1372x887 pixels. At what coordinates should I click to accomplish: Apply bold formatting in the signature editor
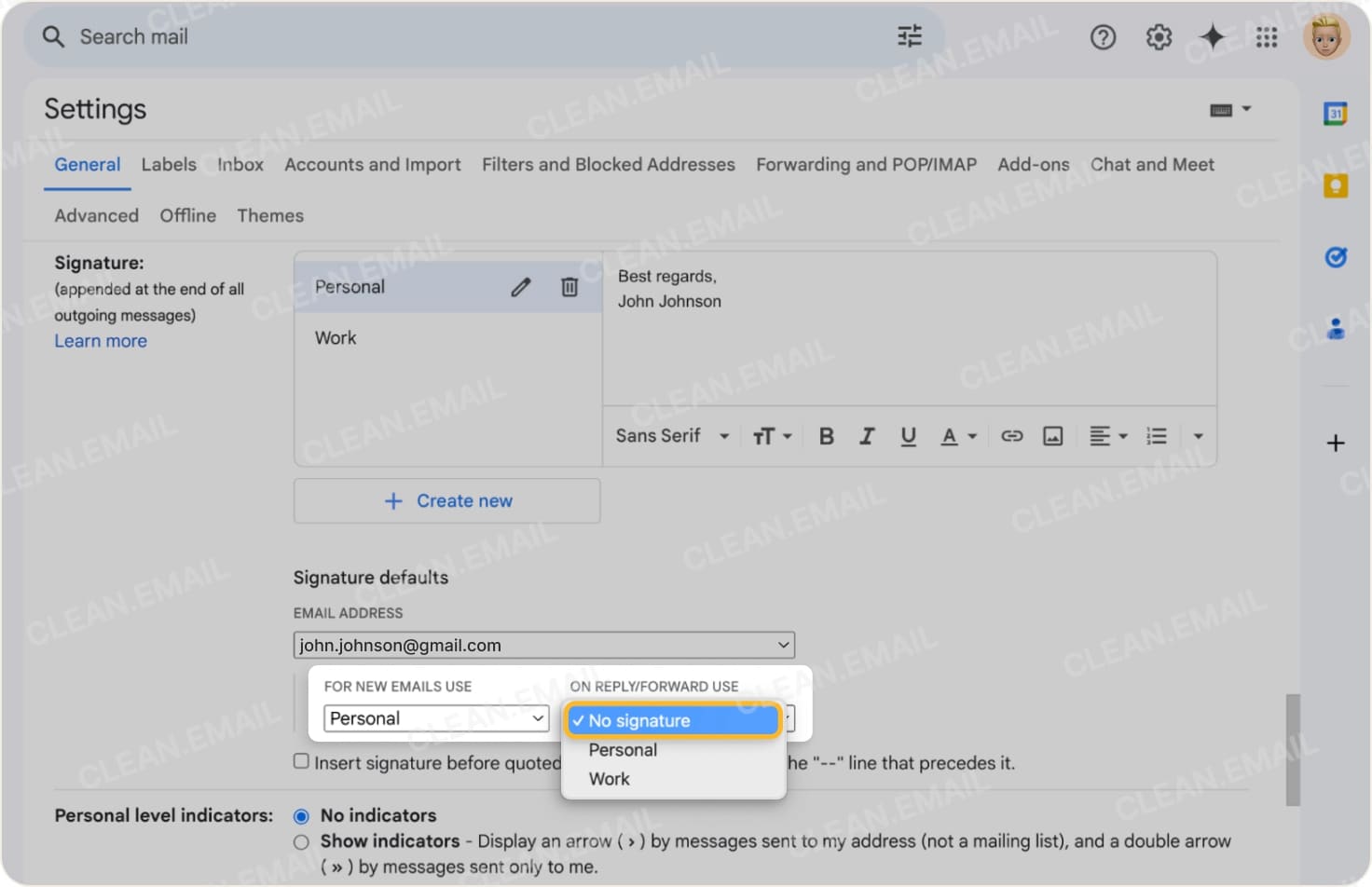[x=826, y=435]
